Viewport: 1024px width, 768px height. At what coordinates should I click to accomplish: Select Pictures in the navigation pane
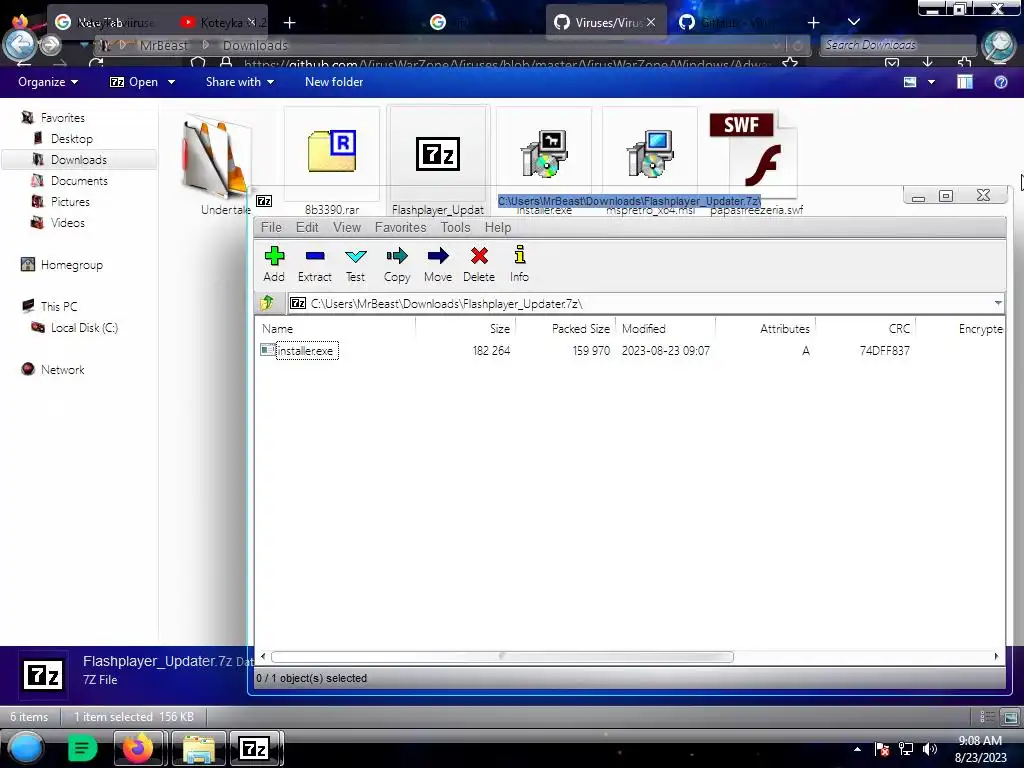tap(70, 201)
